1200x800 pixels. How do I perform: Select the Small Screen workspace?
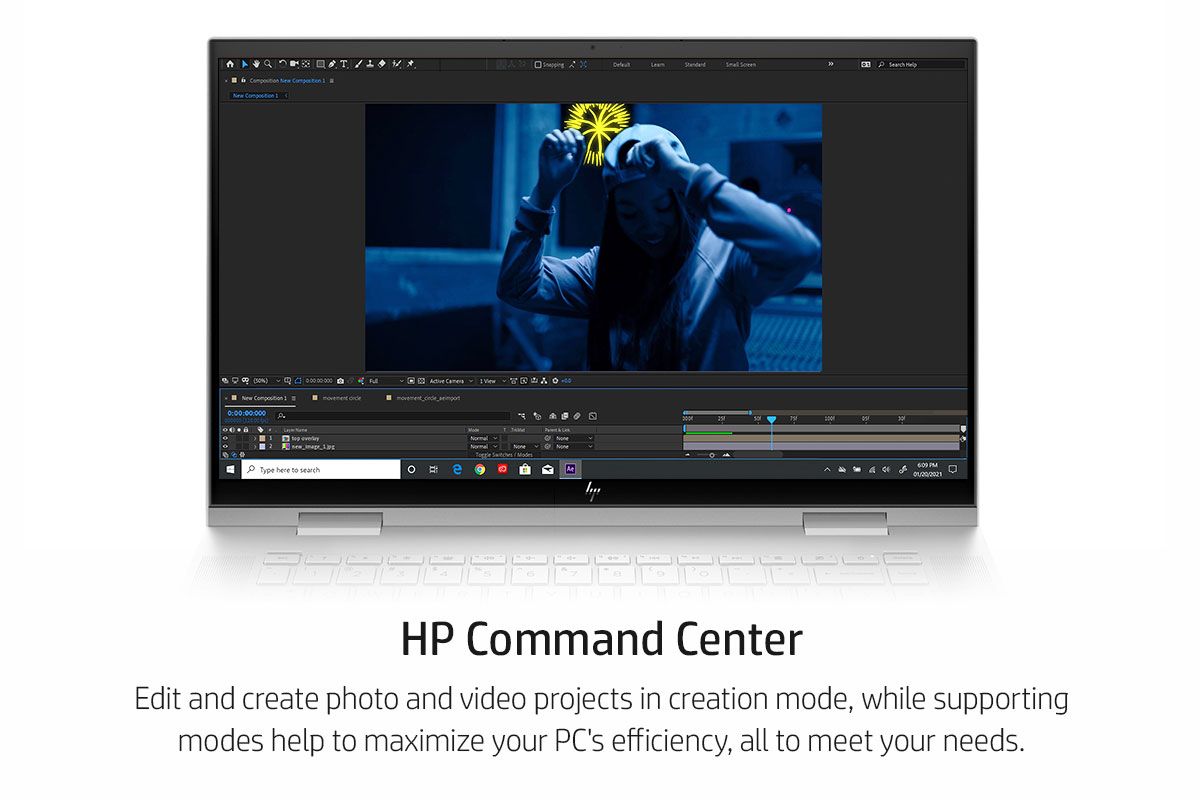click(x=741, y=64)
